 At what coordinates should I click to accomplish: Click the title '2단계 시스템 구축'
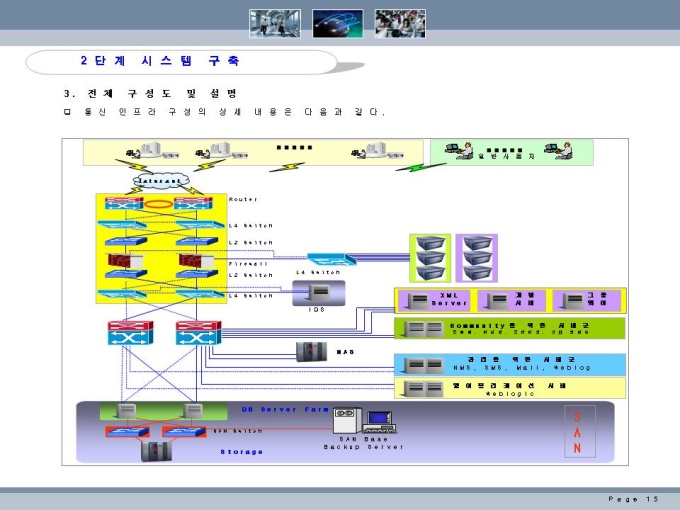coord(160,61)
